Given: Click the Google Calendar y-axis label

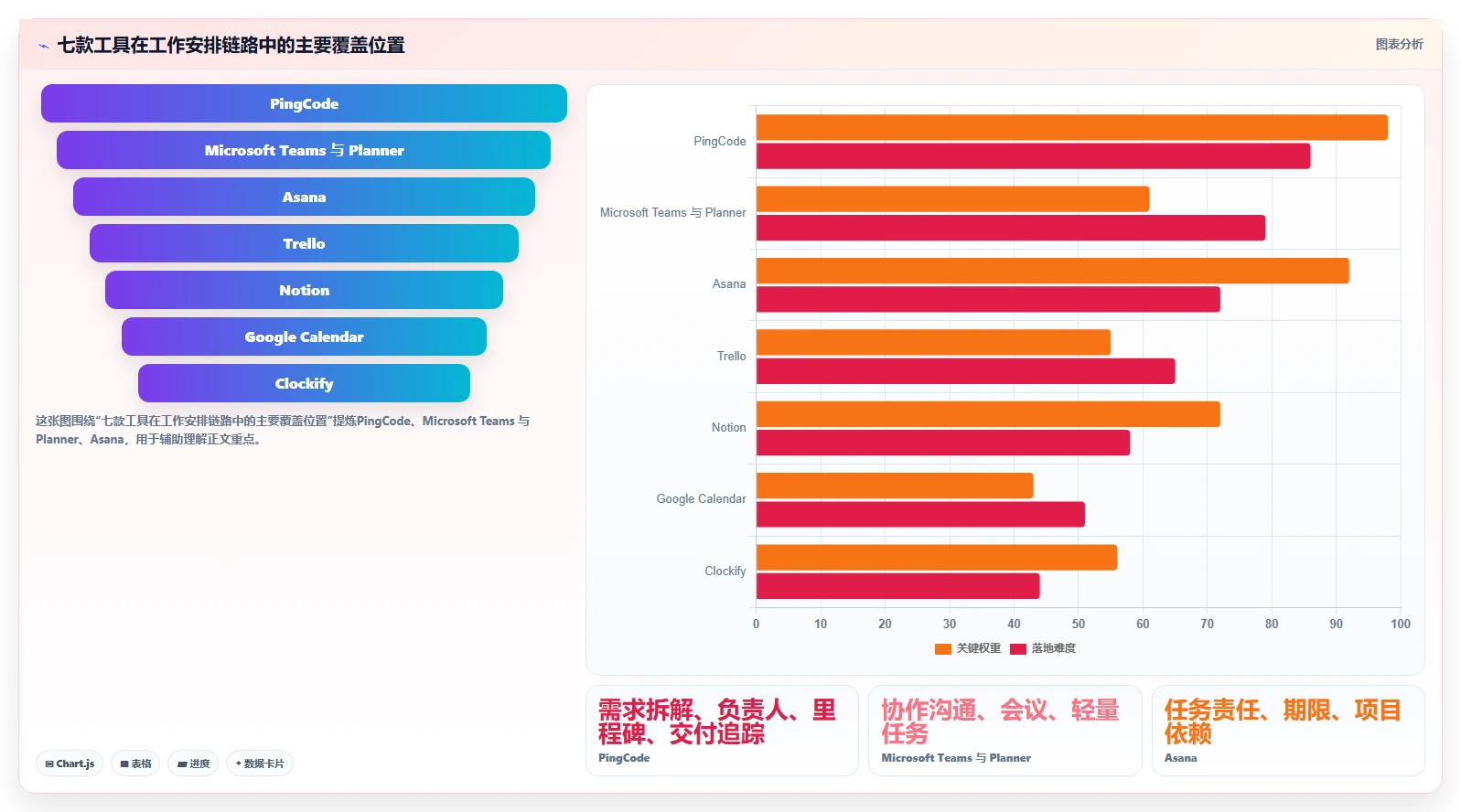Looking at the screenshot, I should [x=701, y=498].
